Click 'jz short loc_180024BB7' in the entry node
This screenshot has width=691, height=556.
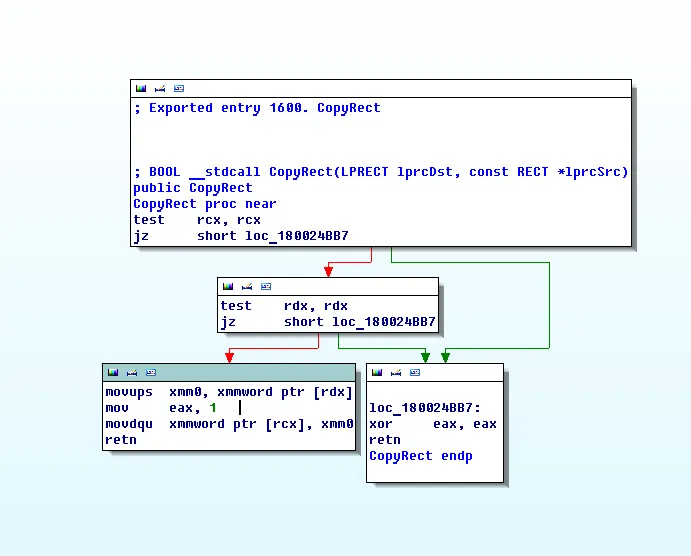tap(241, 236)
